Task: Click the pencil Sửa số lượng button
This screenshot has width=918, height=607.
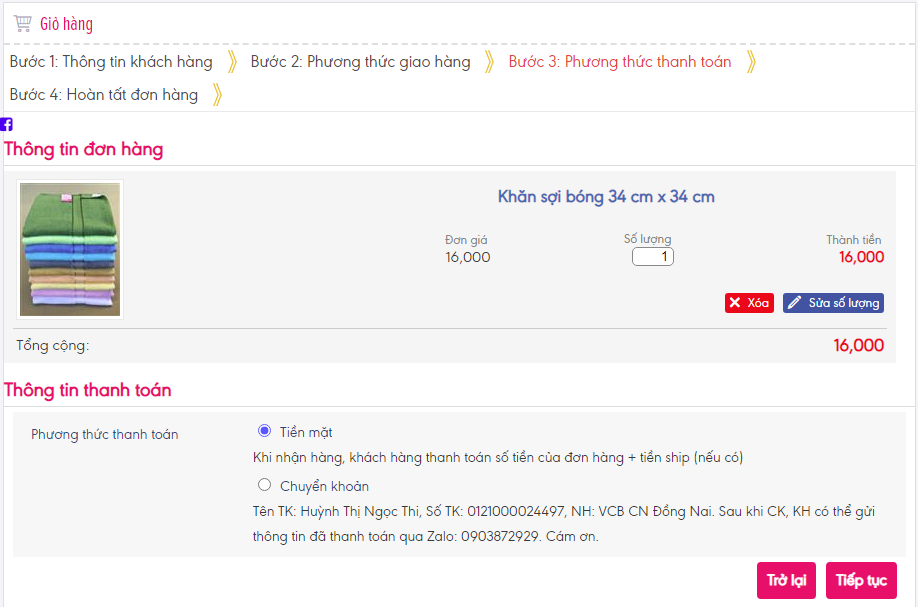Action: click(833, 303)
